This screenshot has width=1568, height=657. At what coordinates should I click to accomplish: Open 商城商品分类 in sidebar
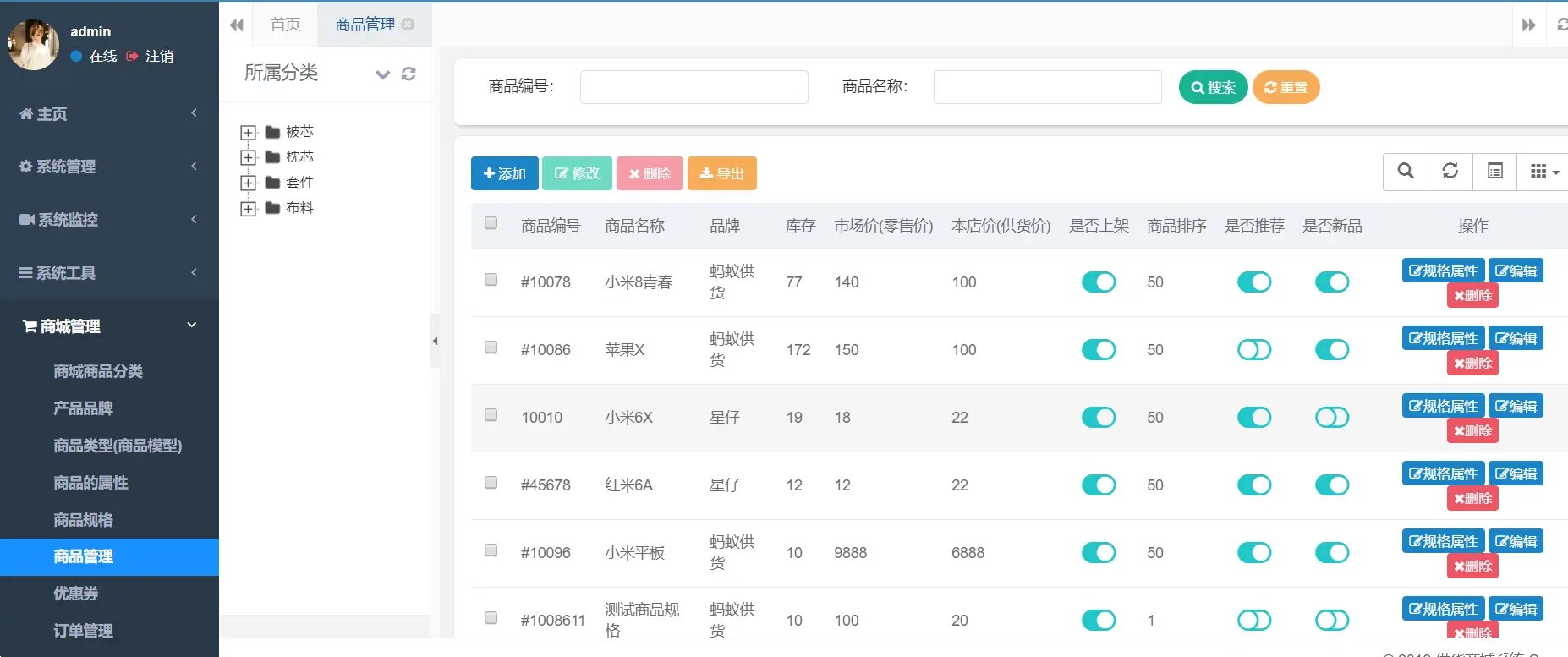point(98,371)
